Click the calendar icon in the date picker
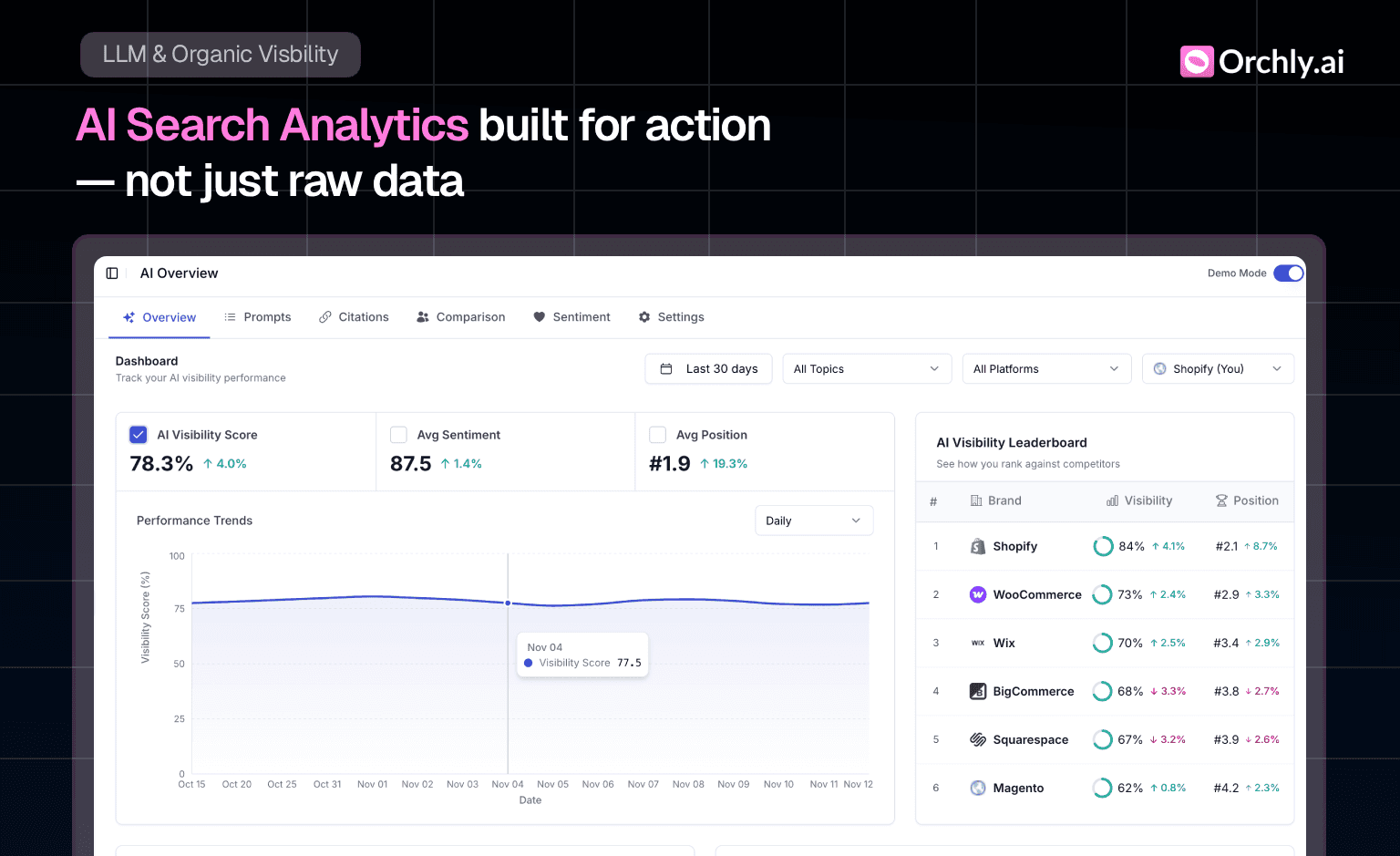Image resolution: width=1400 pixels, height=856 pixels. coord(670,368)
